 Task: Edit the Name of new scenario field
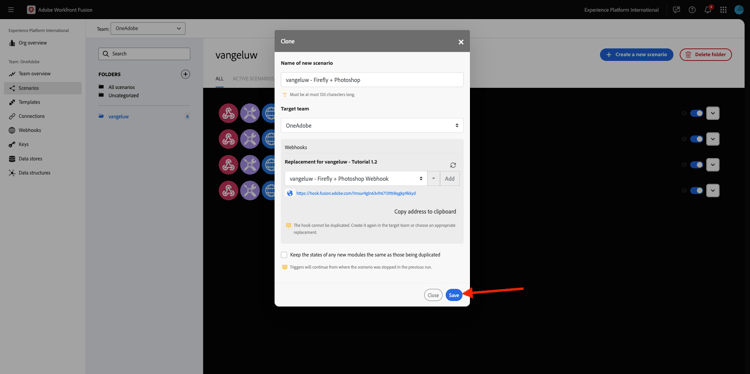pyautogui.click(x=372, y=80)
